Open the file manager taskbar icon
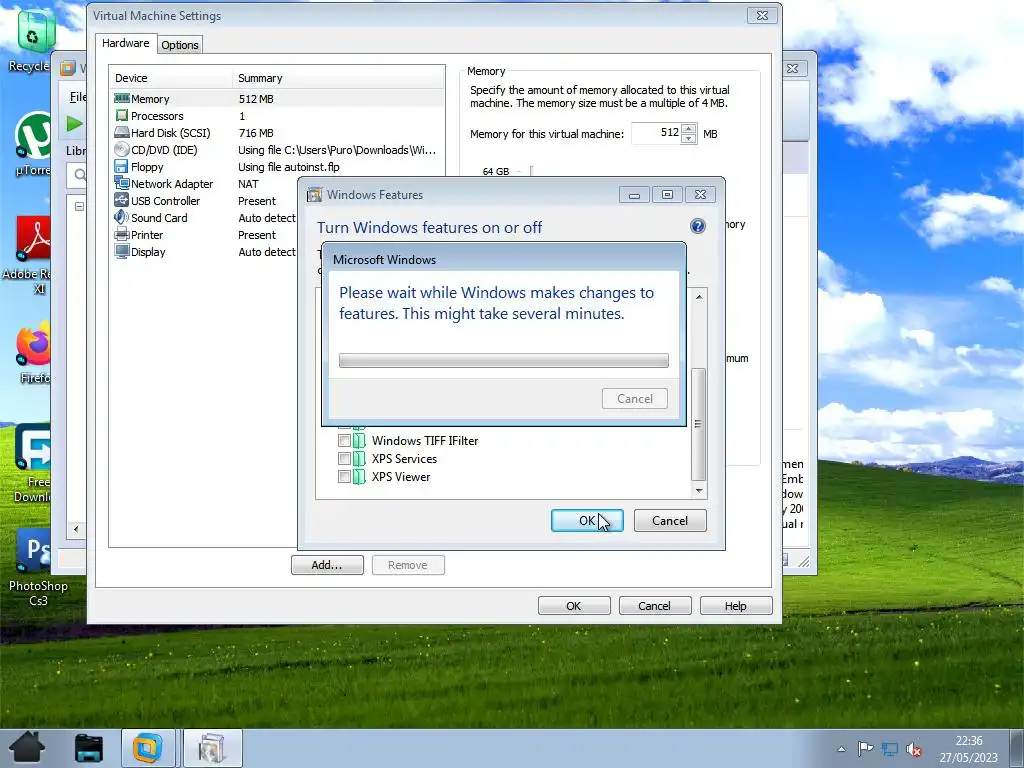Image resolution: width=1024 pixels, height=768 pixels. pos(89,748)
